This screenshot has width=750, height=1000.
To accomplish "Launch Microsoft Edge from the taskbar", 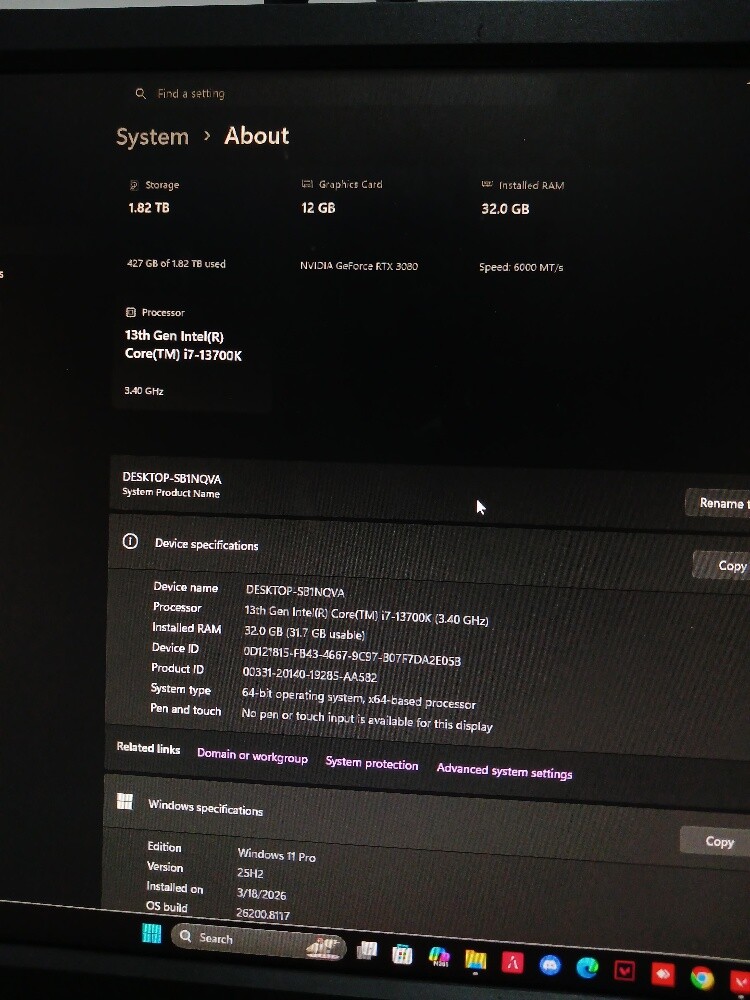I will (587, 967).
